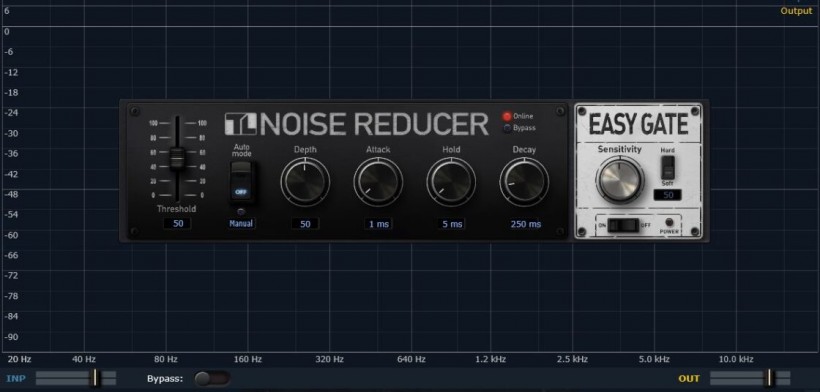Click the Attack knob
The height and width of the screenshot is (392, 820).
click(x=378, y=181)
